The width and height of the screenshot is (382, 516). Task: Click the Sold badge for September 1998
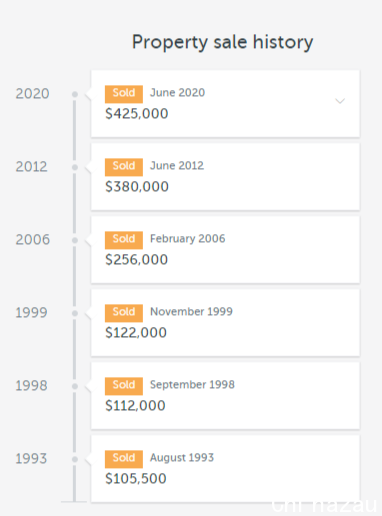[124, 386]
